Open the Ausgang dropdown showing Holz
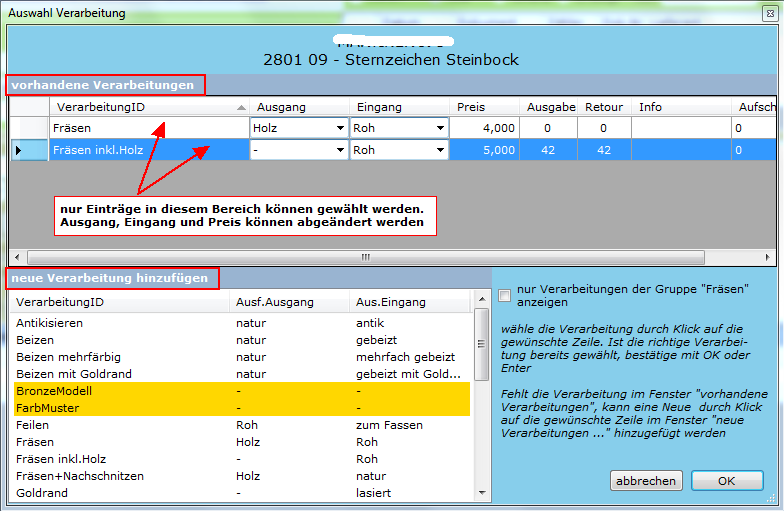 [x=340, y=128]
